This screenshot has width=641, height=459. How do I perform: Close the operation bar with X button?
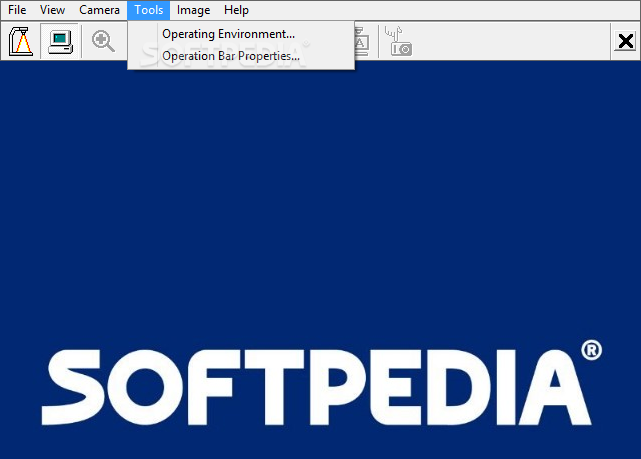[625, 41]
